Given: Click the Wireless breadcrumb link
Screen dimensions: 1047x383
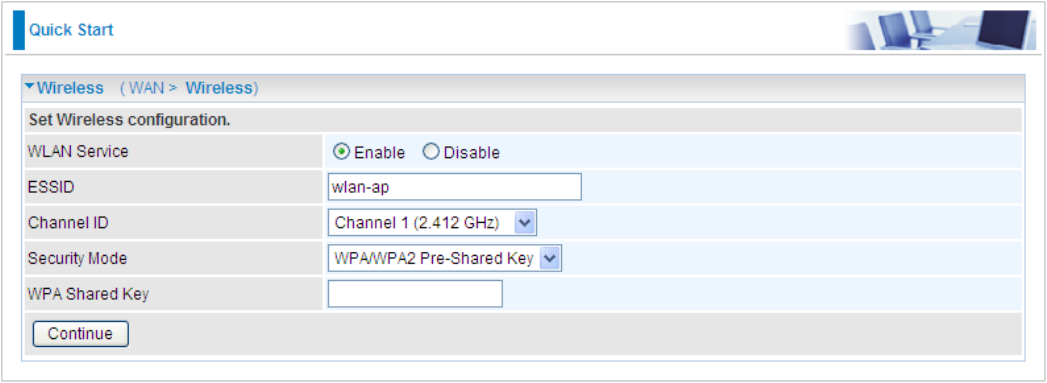Looking at the screenshot, I should coord(219,88).
